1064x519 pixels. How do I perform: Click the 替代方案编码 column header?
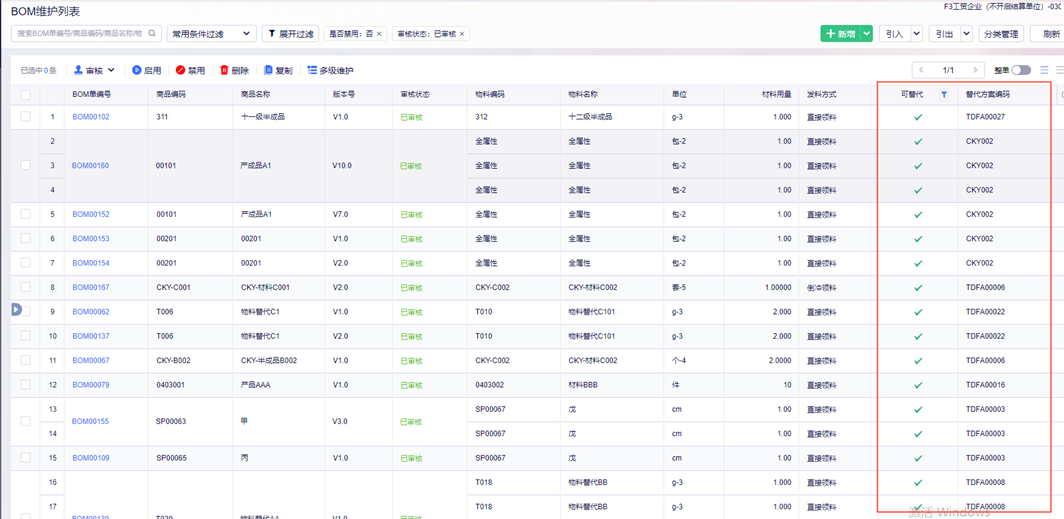pyautogui.click(x=987, y=95)
